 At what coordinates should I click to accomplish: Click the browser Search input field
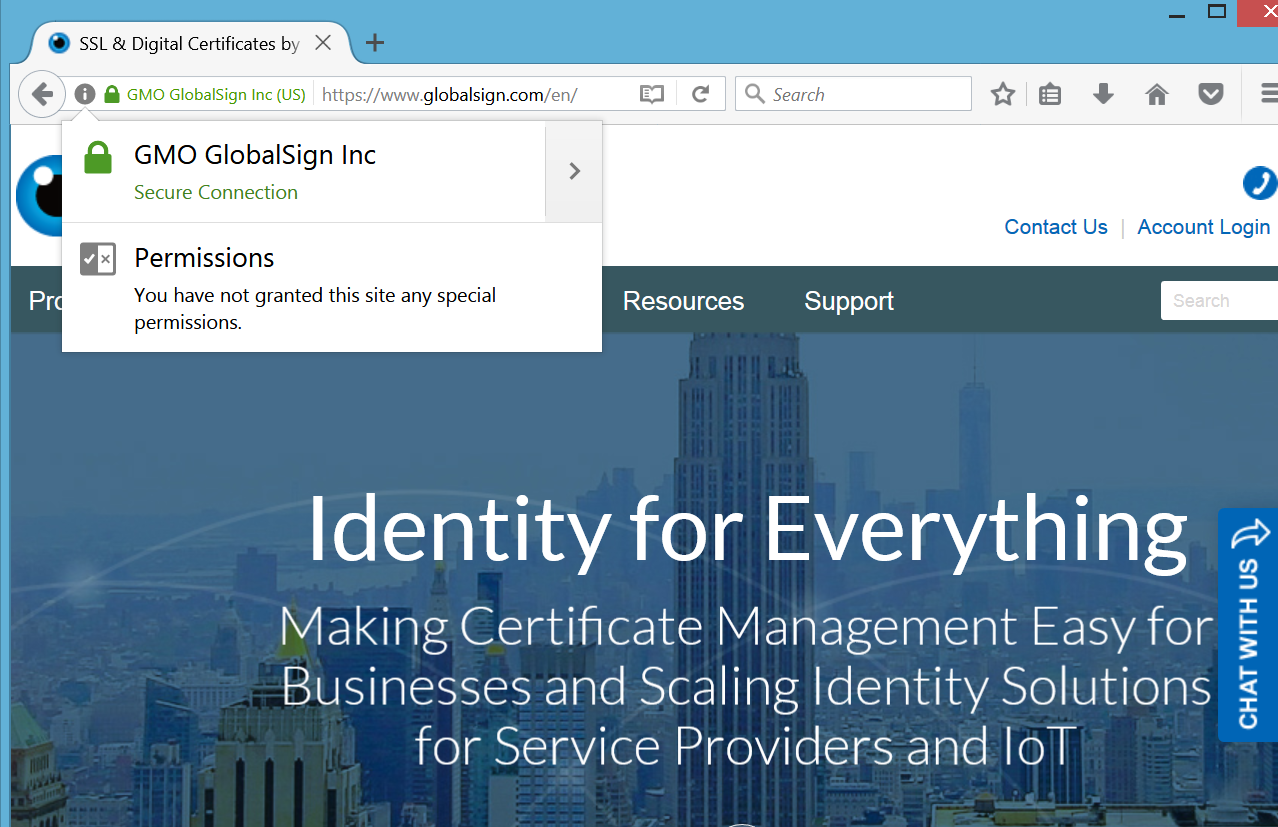[x=865, y=95]
